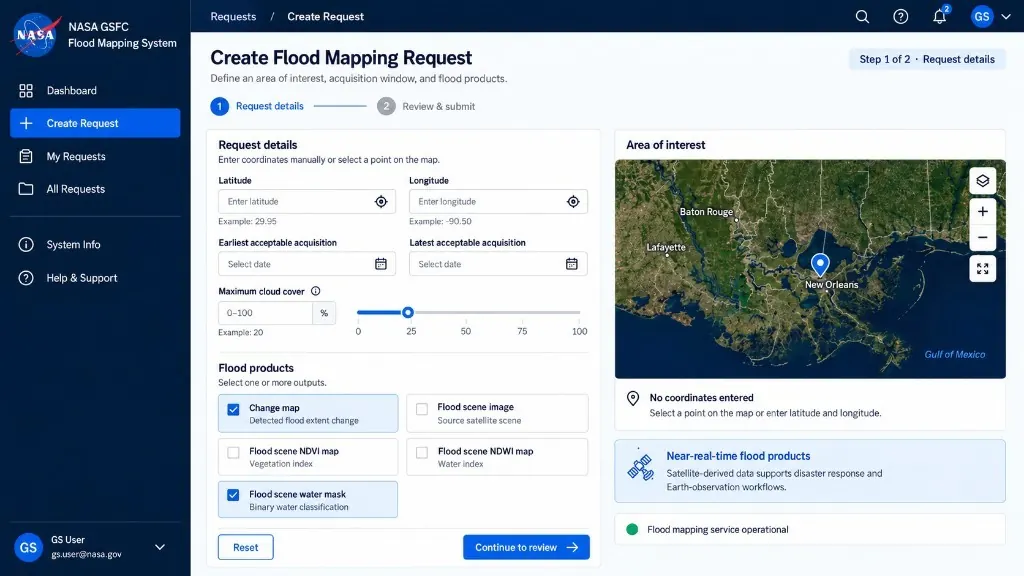Click info icon beside Maximum cloud cover

coord(315,291)
